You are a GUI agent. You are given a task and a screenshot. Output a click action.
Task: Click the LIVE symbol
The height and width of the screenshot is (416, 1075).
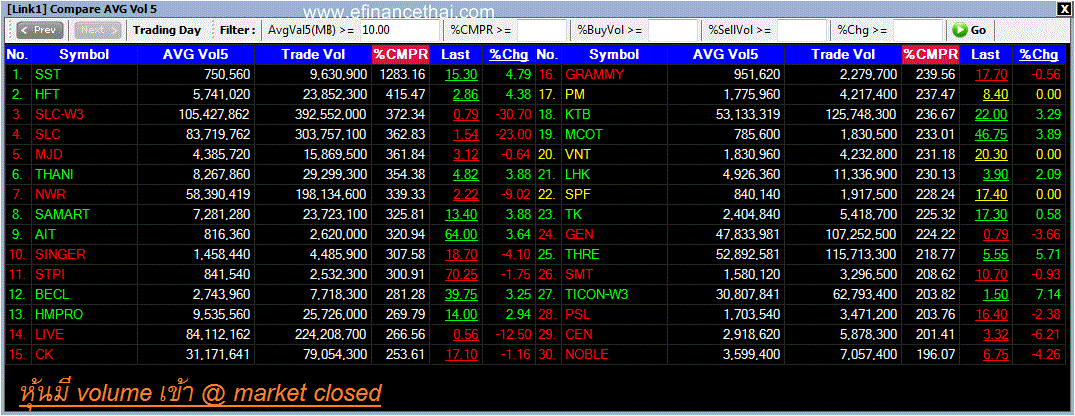click(x=49, y=334)
